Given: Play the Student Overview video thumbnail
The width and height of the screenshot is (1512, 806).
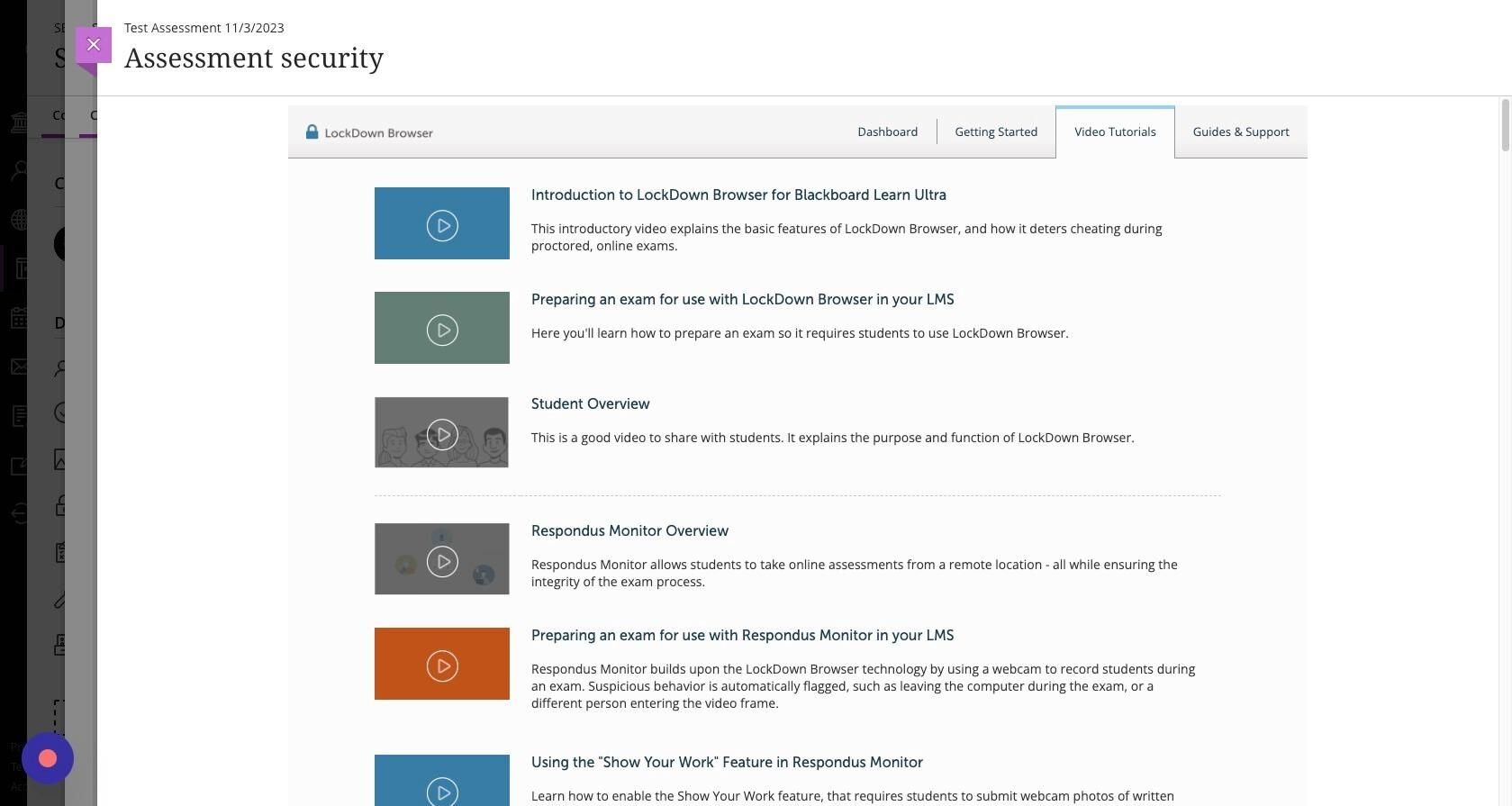Looking at the screenshot, I should 442,432.
